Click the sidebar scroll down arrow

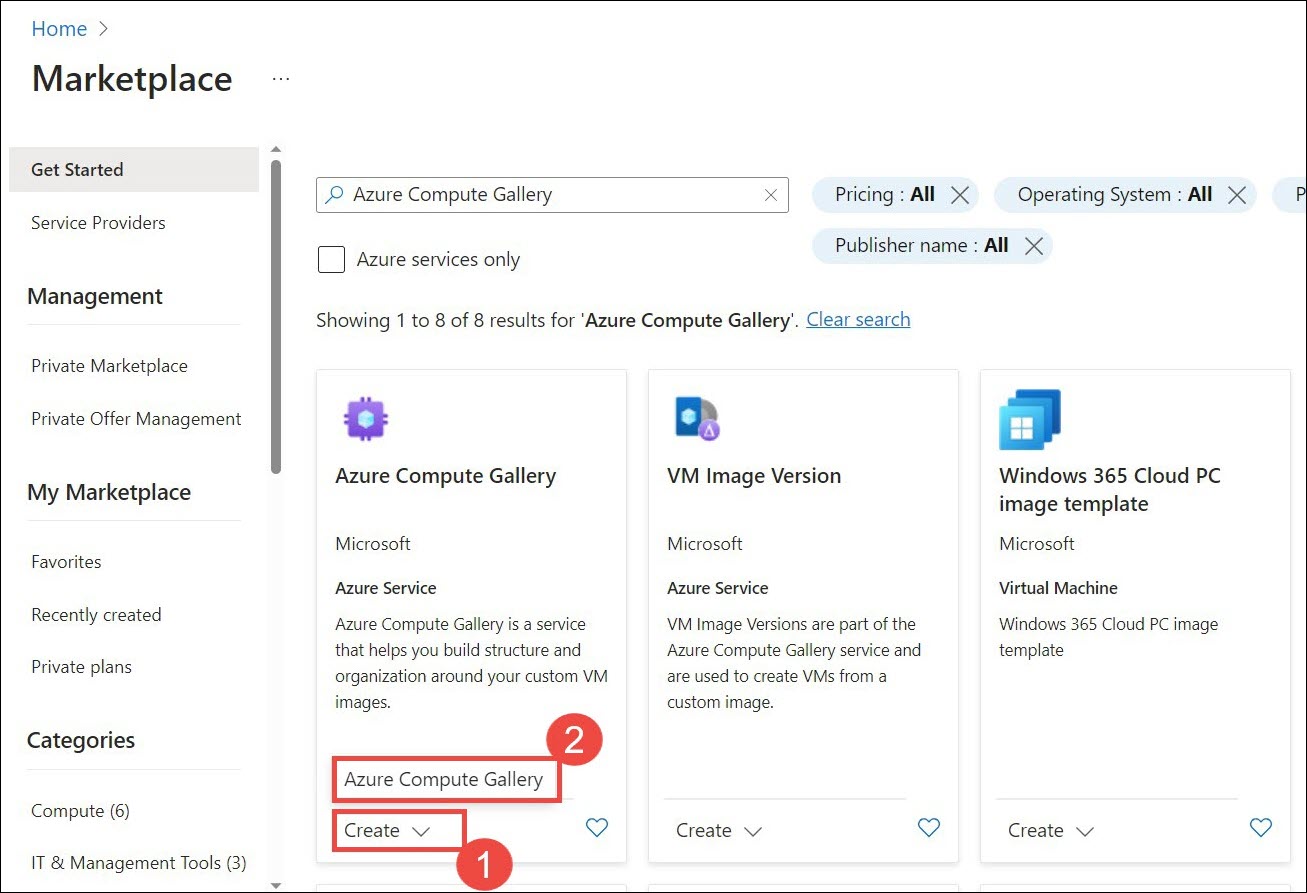tap(276, 885)
